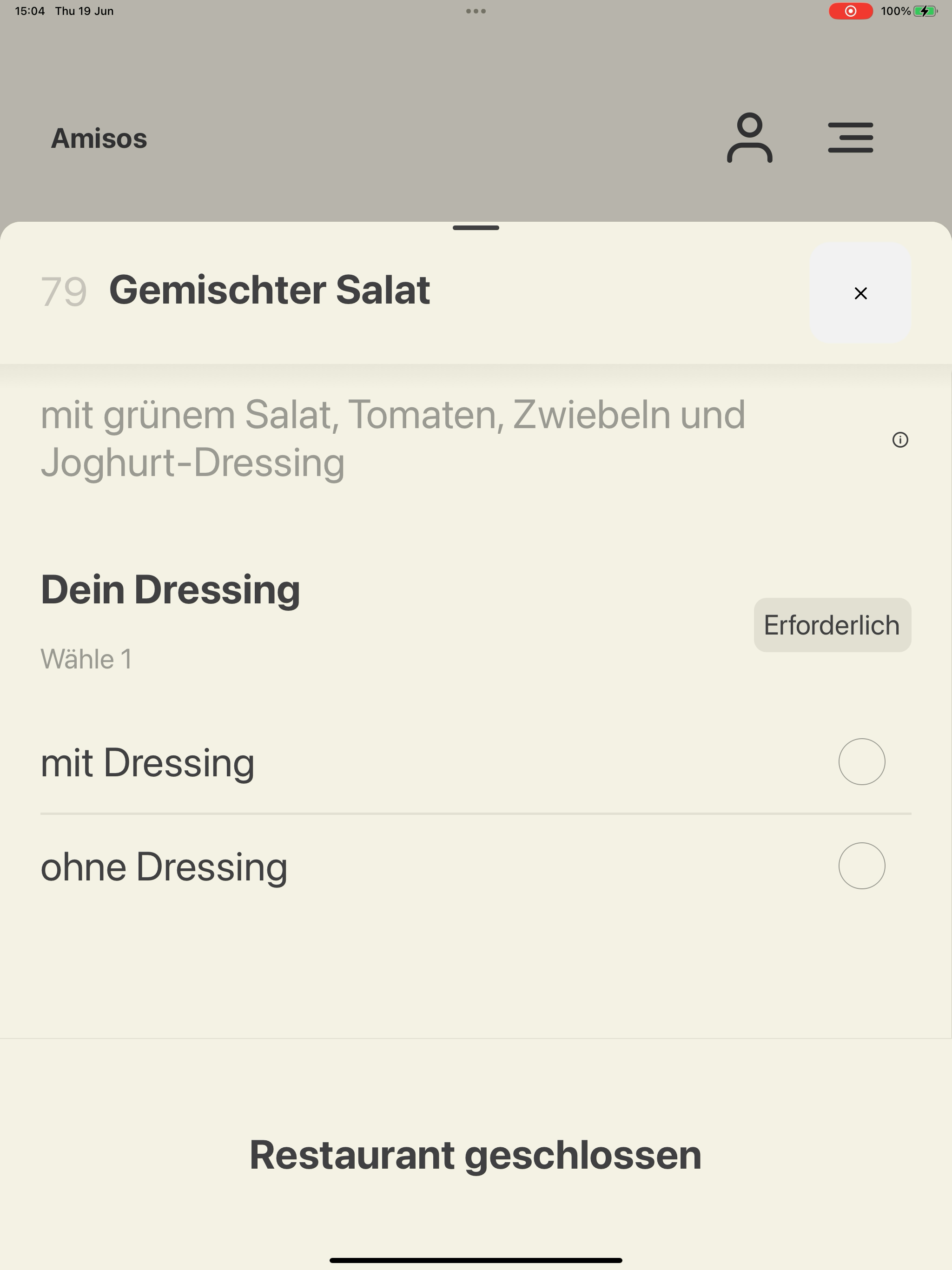Image resolution: width=952 pixels, height=1270 pixels.
Task: Close the Gemischter Salat sheet
Action: [x=860, y=293]
